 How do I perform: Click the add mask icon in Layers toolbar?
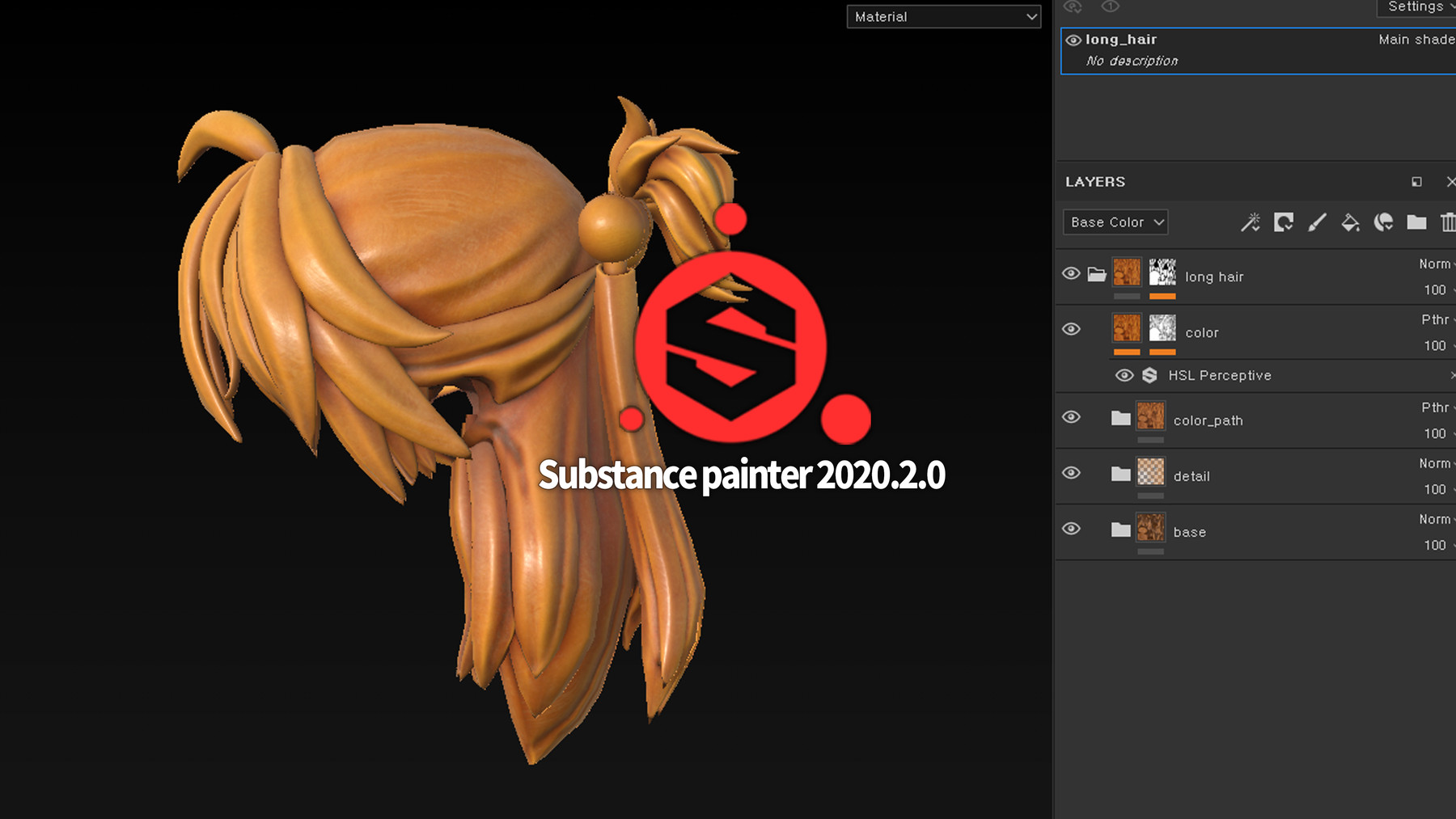pos(1284,222)
